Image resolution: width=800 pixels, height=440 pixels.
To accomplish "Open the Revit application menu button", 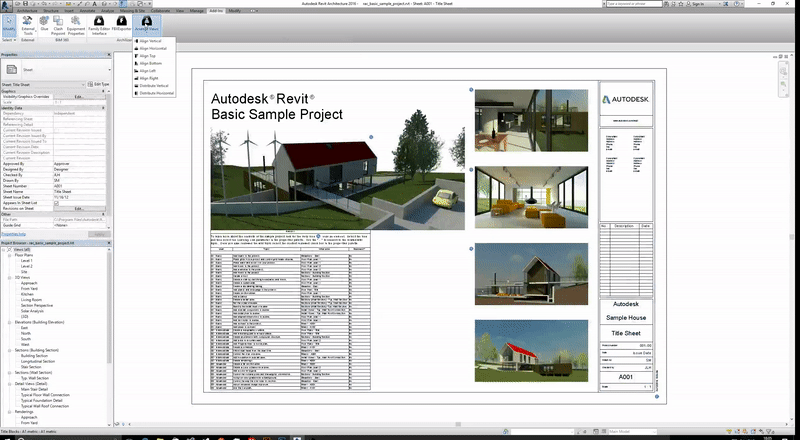I will pyautogui.click(x=6, y=4).
